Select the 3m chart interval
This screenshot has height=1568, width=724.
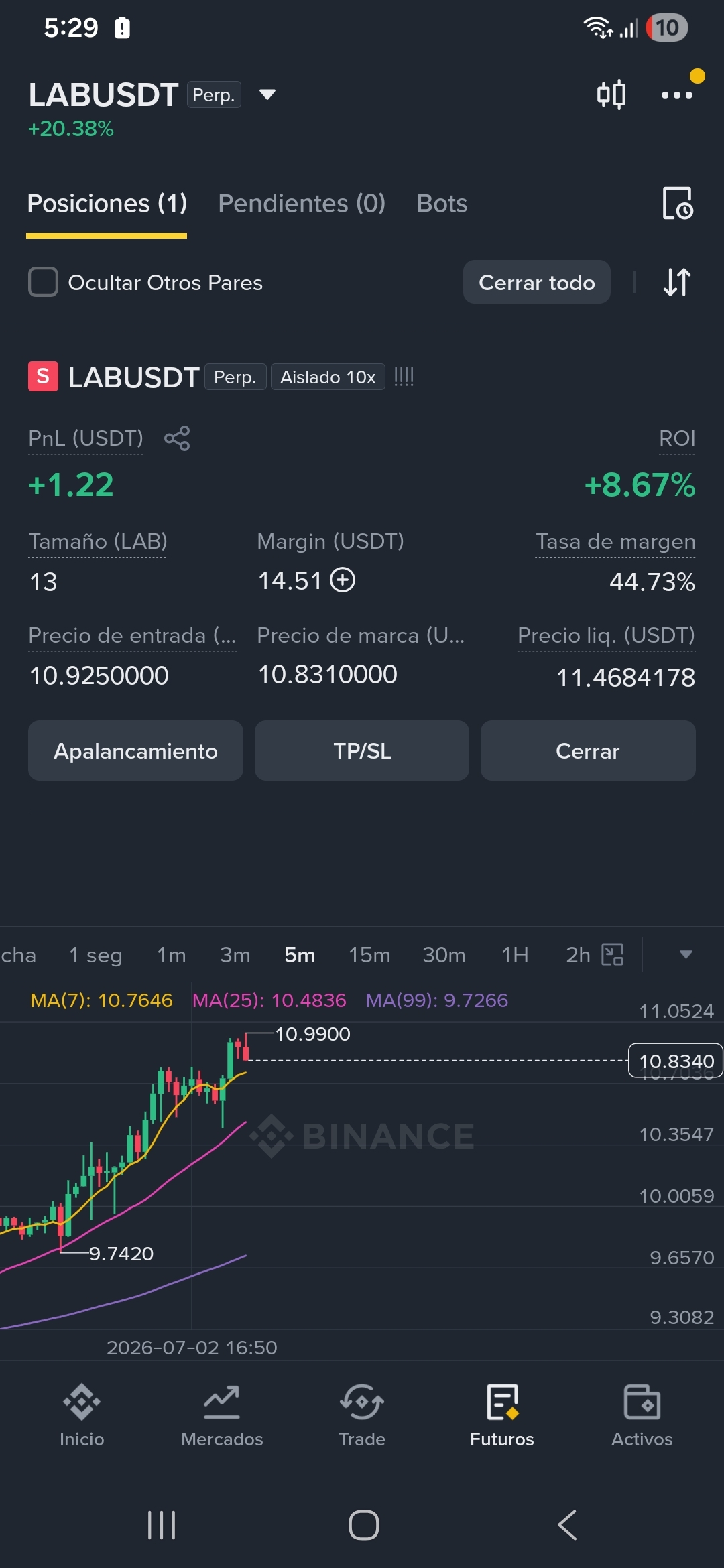pos(235,955)
